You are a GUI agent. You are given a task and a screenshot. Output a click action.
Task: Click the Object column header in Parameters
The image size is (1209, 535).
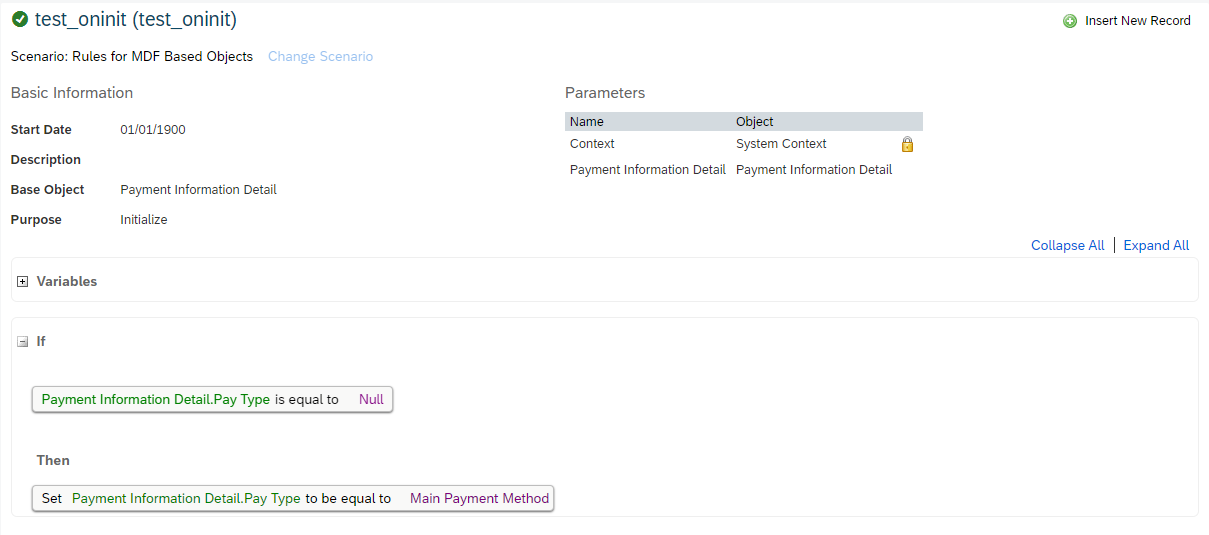pos(755,122)
